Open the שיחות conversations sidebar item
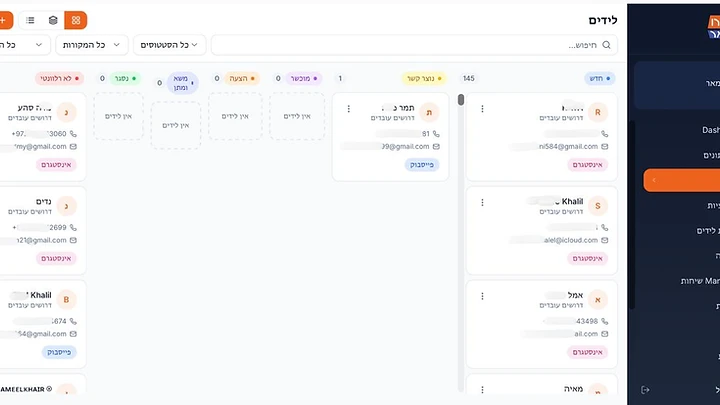Image resolution: width=720 pixels, height=405 pixels. tap(700, 281)
